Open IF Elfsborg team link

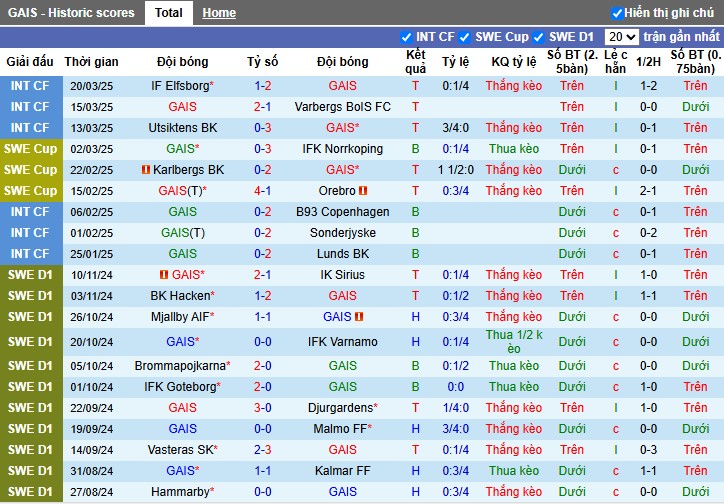(x=180, y=86)
